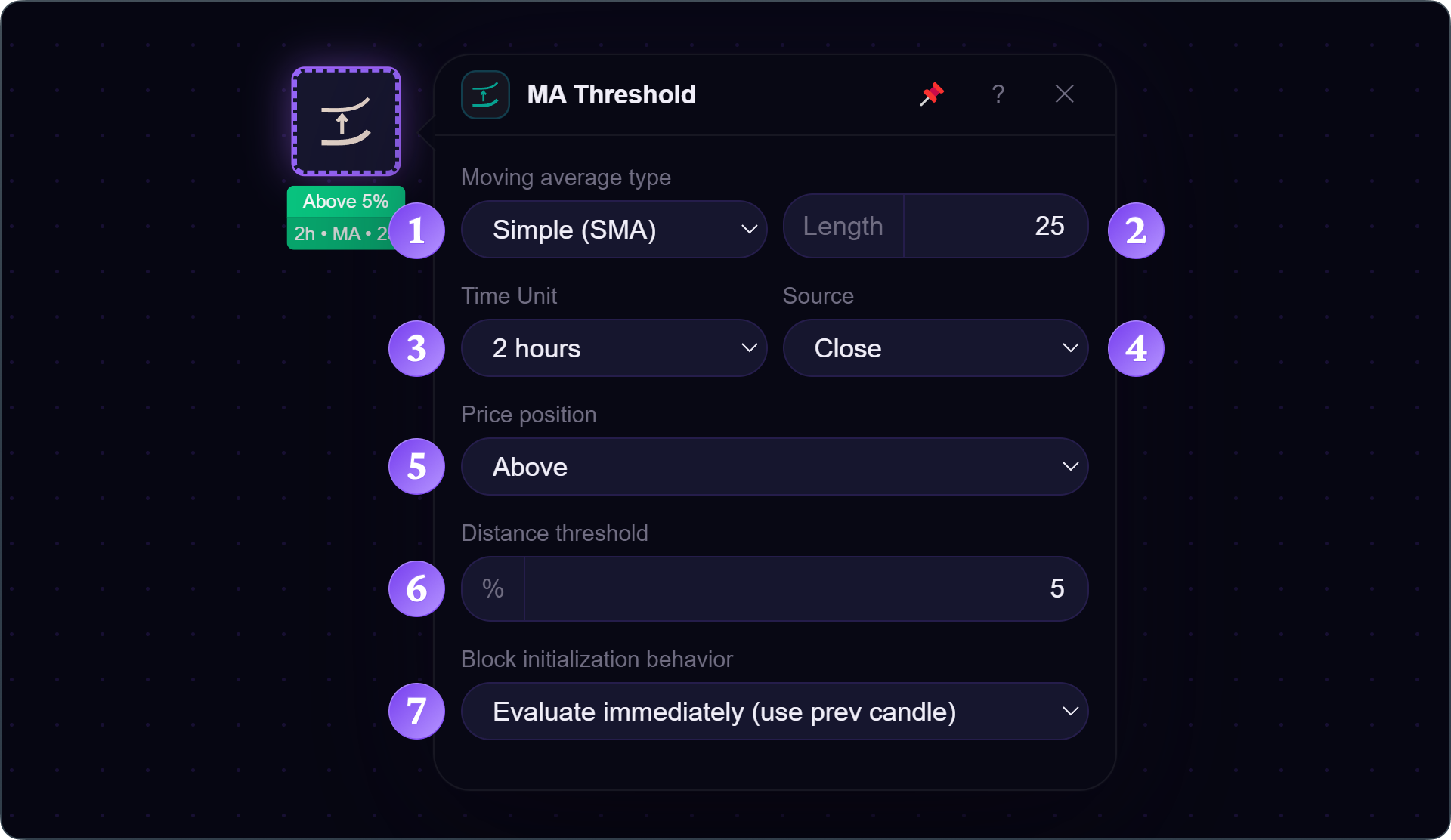This screenshot has width=1451, height=840.
Task: Click the green Above 5% label
Action: click(x=346, y=202)
